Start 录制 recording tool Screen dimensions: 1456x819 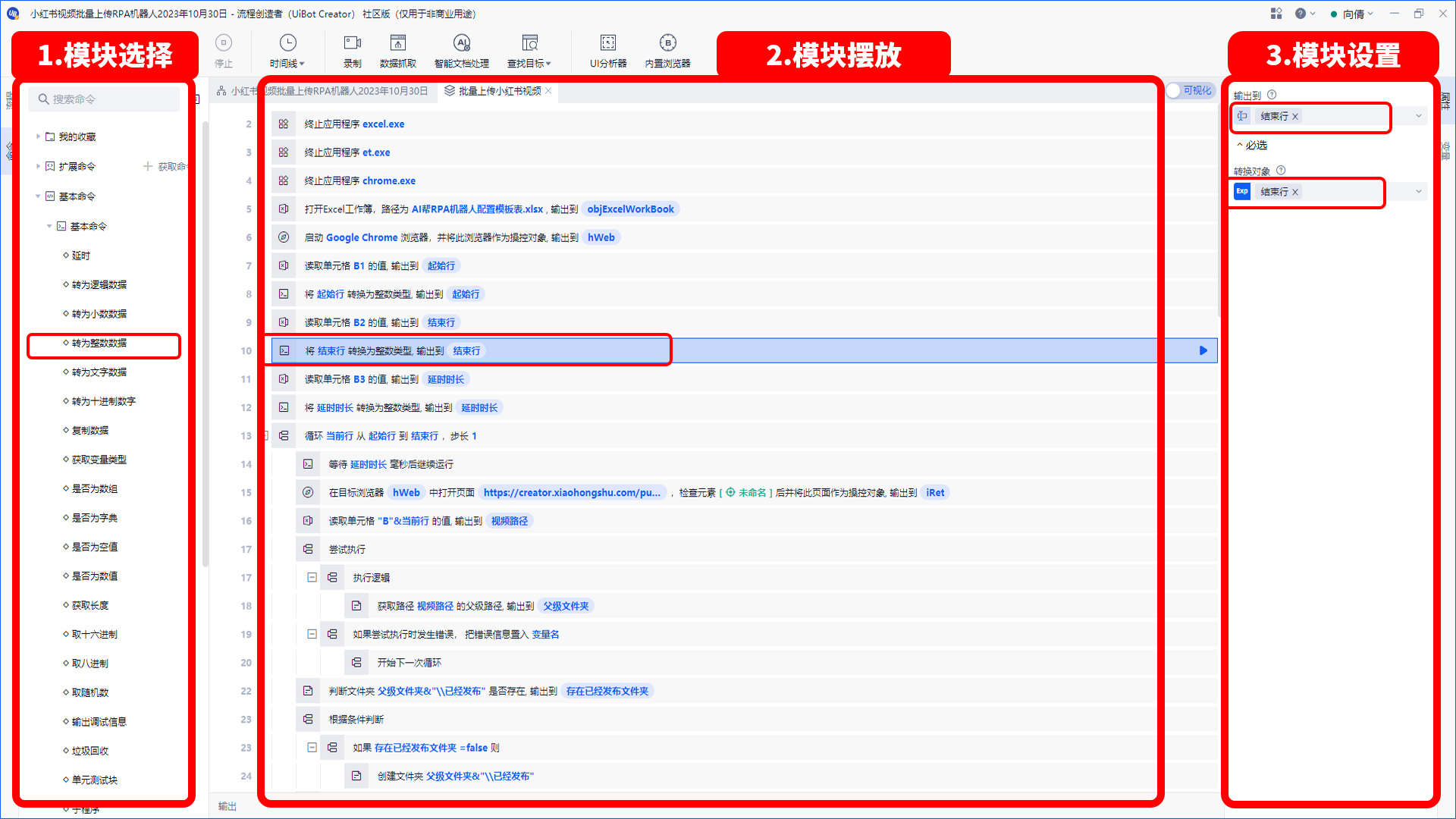[353, 51]
